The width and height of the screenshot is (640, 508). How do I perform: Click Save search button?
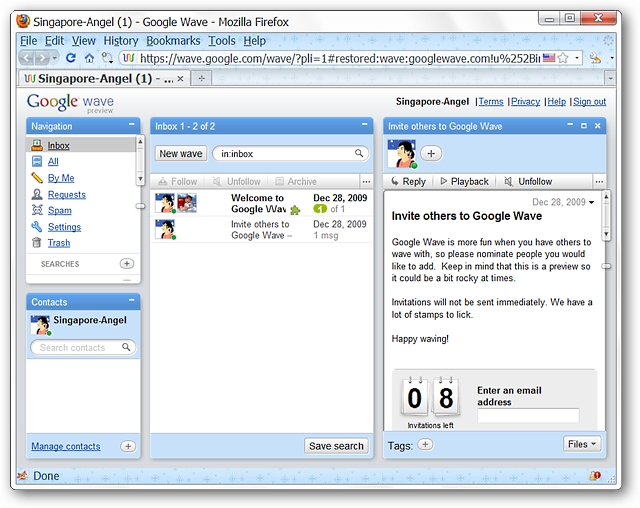click(x=336, y=446)
